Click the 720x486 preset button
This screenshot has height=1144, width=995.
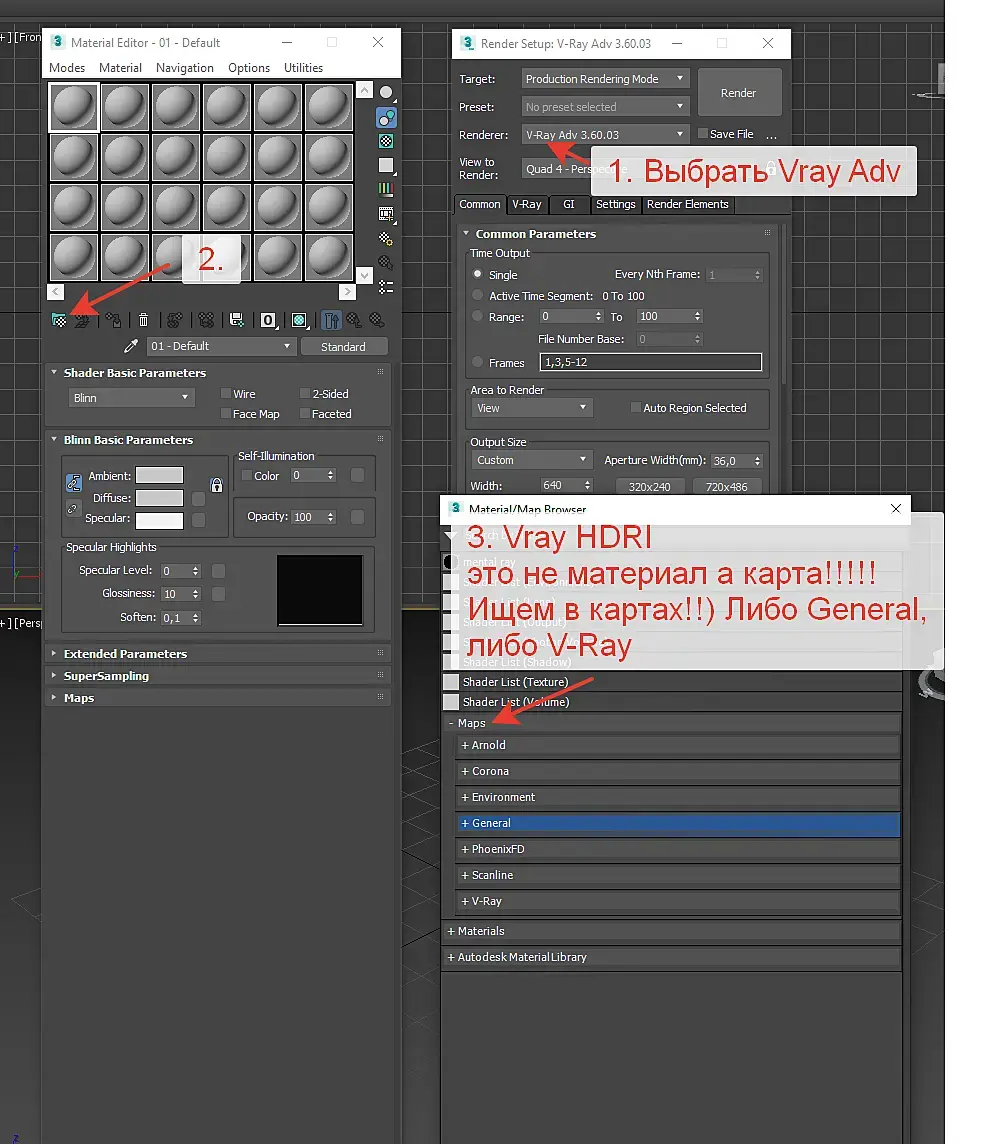pos(727,487)
